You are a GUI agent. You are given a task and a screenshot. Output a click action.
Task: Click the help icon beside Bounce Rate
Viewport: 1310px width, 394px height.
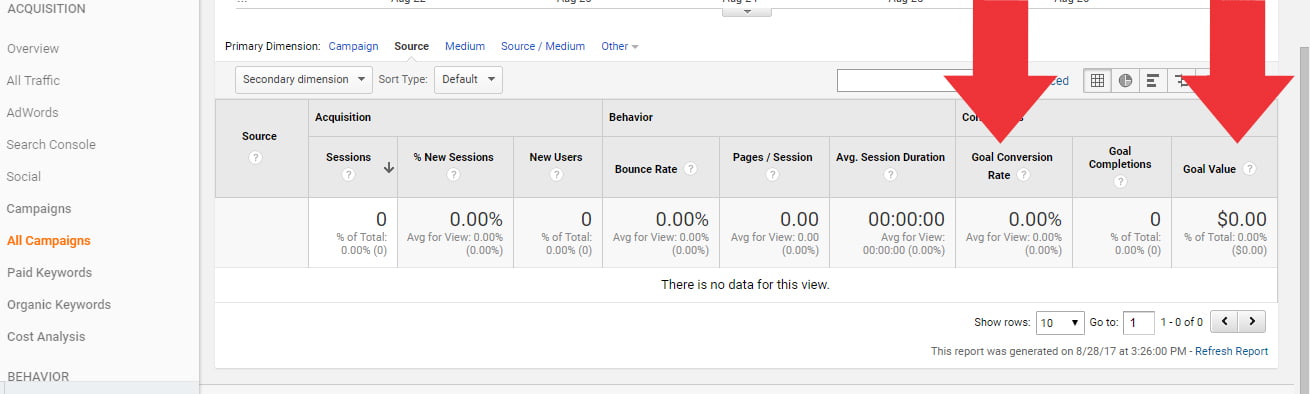tap(691, 169)
